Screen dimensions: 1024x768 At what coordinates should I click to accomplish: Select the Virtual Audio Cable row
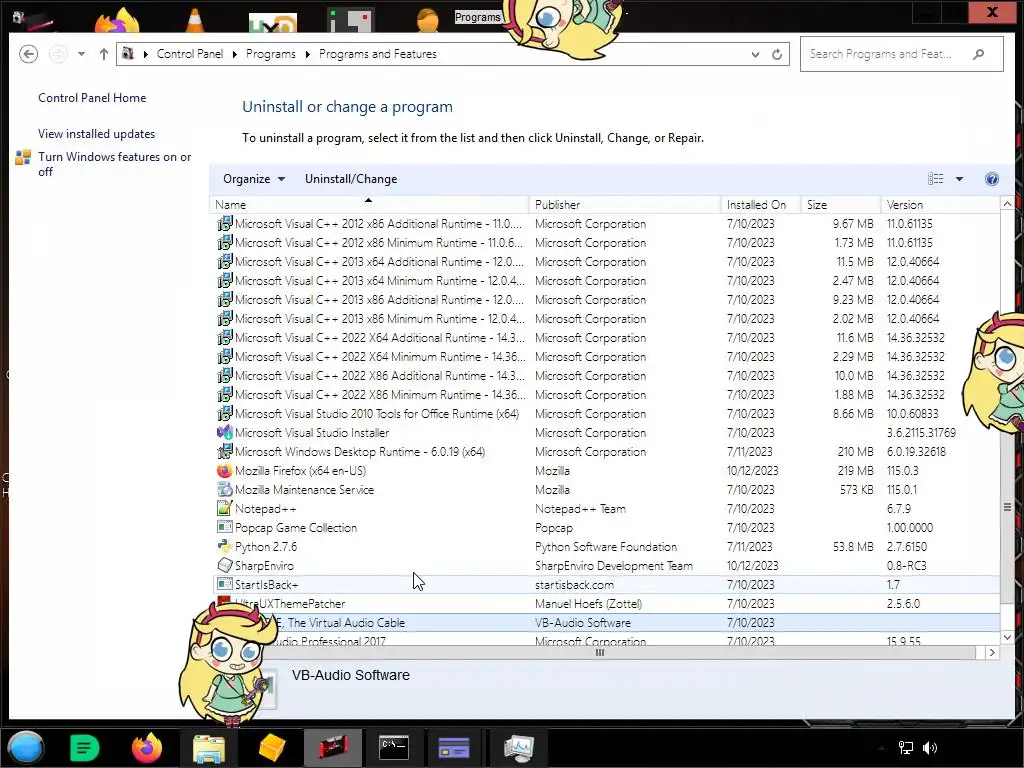pyautogui.click(x=607, y=622)
